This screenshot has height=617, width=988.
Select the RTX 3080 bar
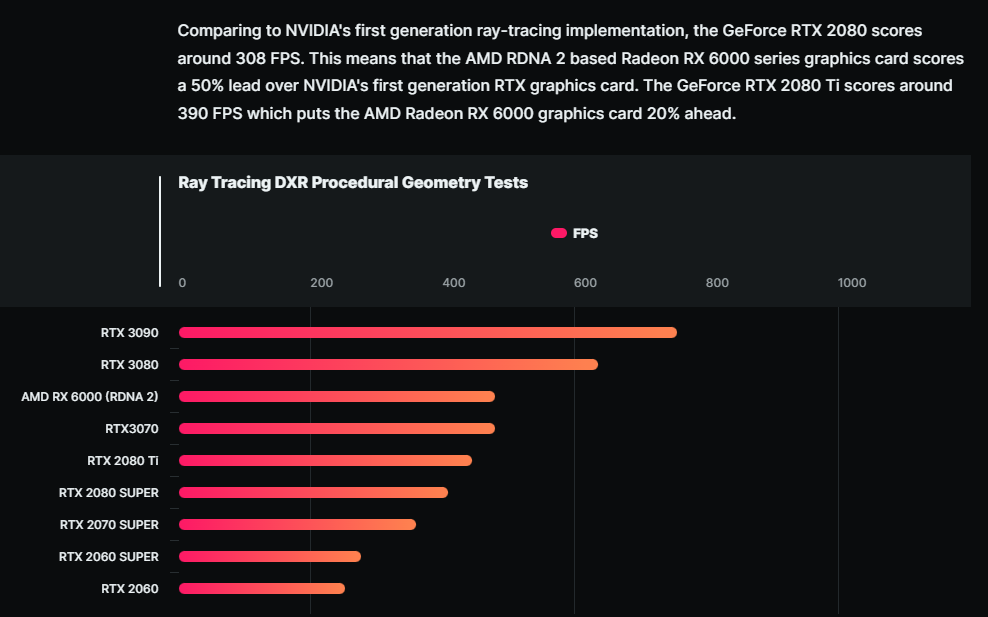point(388,364)
